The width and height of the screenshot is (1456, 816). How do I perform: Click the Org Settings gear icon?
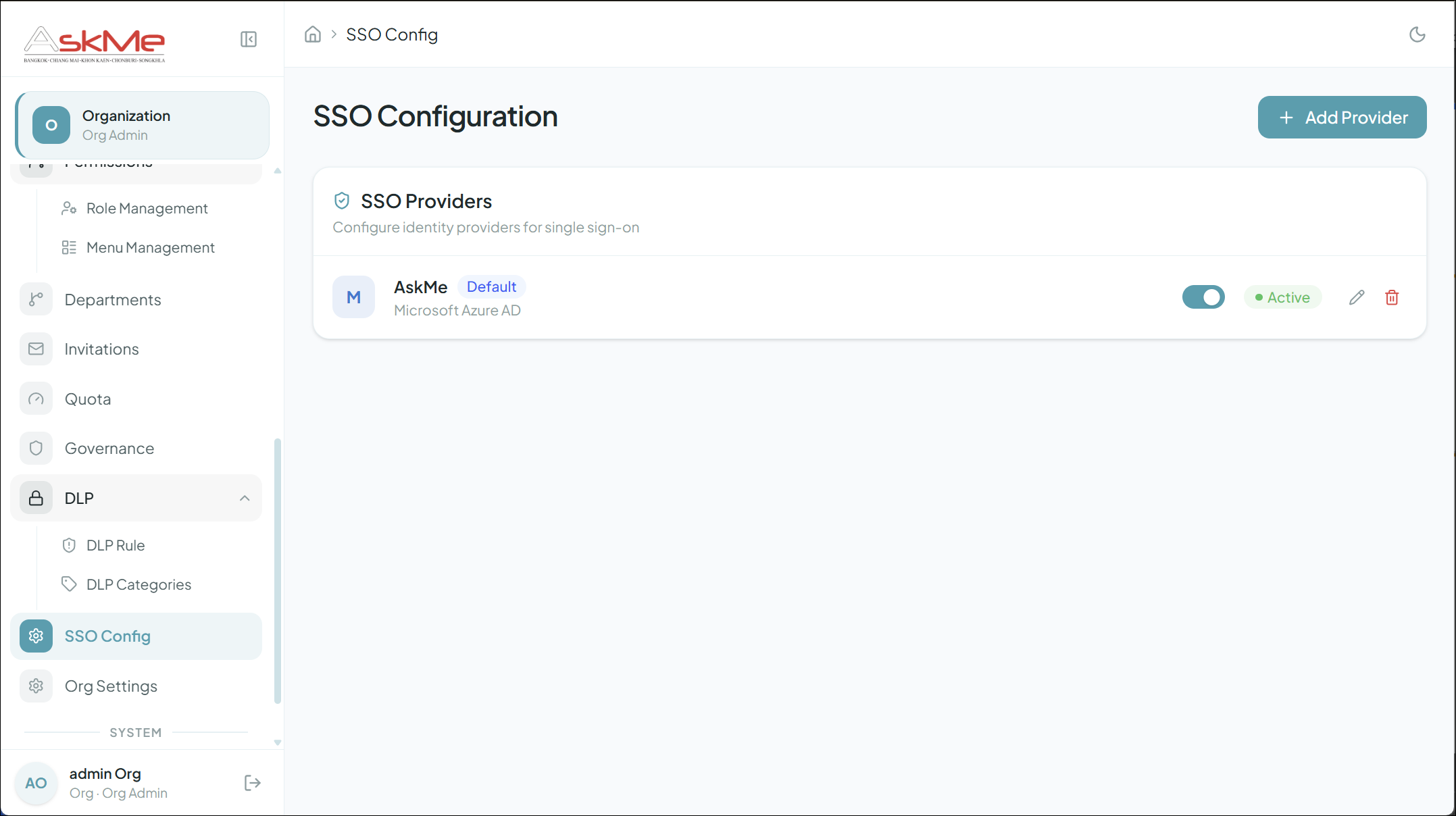pyautogui.click(x=36, y=686)
